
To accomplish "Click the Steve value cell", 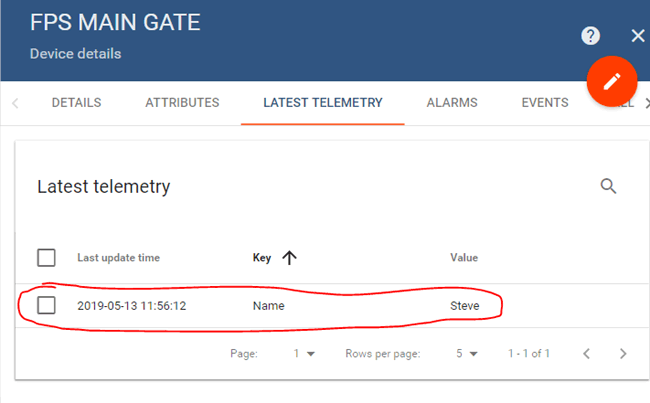I will pos(465,305).
